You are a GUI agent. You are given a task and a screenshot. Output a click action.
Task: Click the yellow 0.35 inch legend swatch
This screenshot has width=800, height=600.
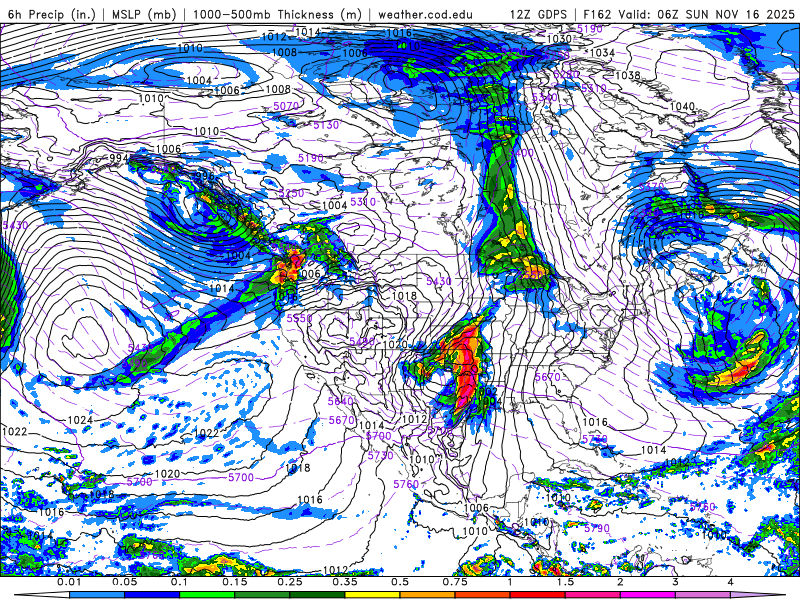point(372,595)
